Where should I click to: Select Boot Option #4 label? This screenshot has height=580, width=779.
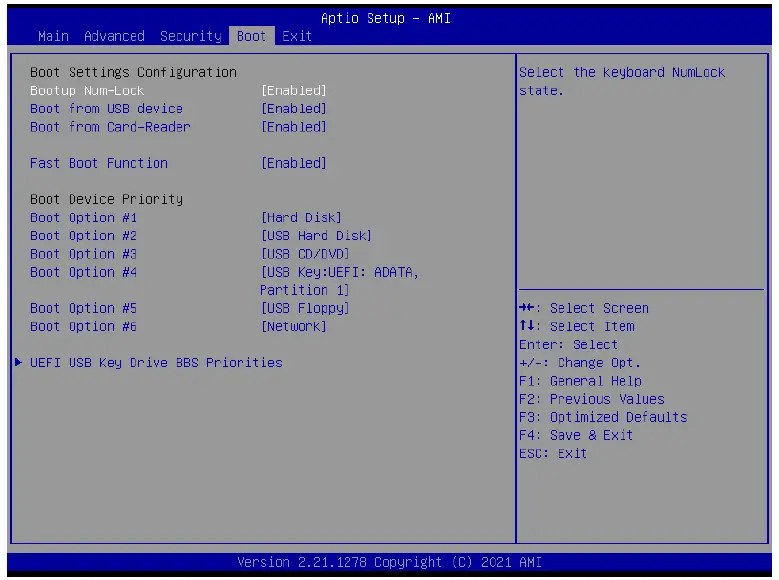coord(83,272)
